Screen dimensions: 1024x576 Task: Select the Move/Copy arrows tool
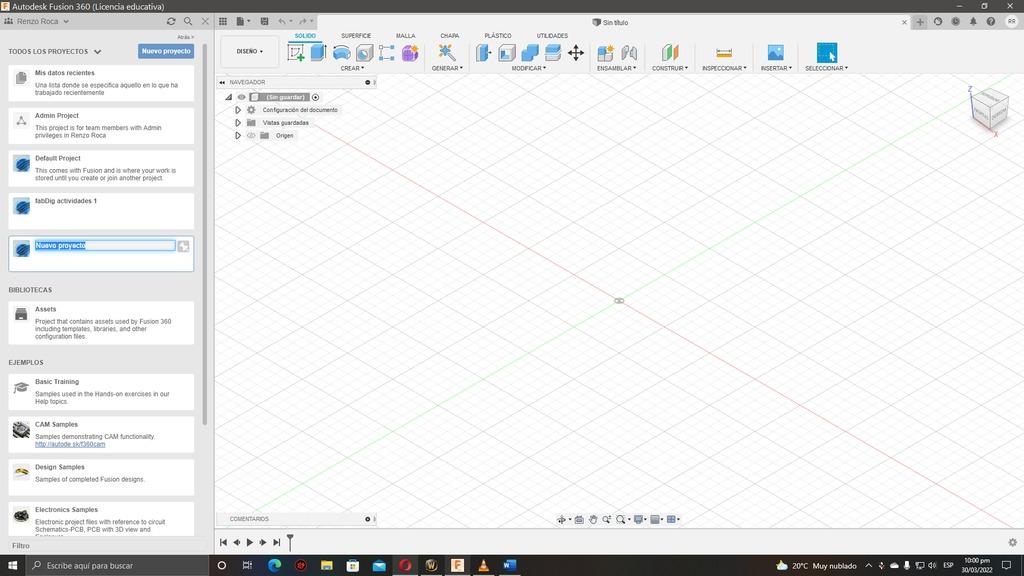[576, 53]
